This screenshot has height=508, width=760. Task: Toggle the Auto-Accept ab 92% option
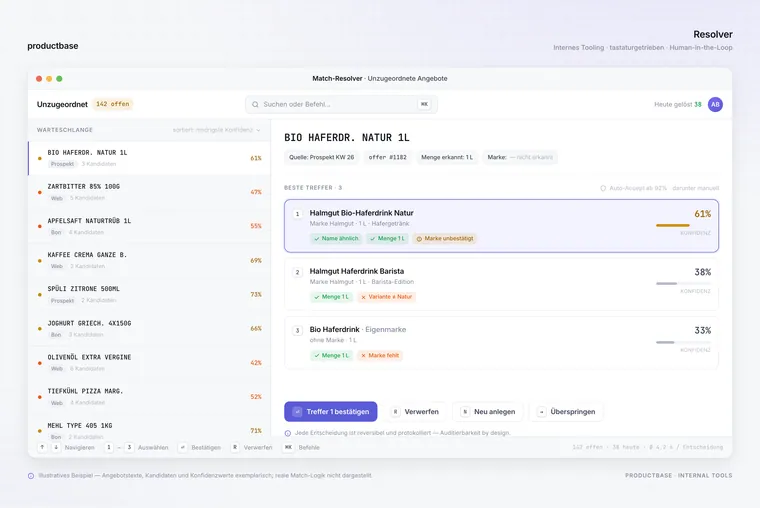[603, 188]
